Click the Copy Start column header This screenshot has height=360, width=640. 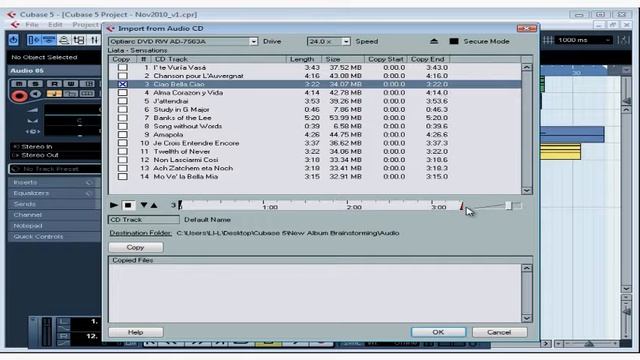[x=386, y=59]
